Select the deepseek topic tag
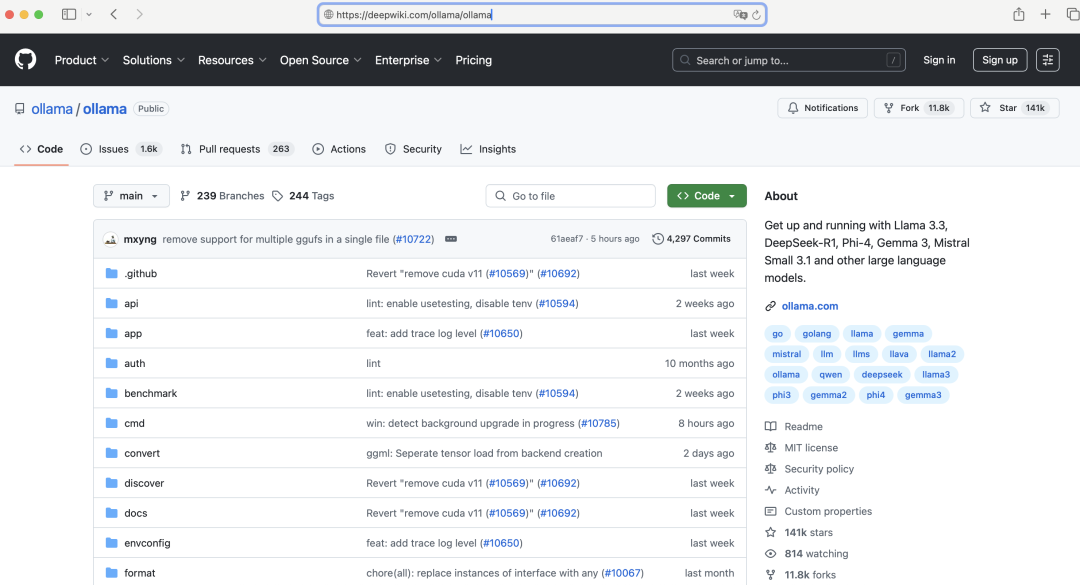 point(882,375)
